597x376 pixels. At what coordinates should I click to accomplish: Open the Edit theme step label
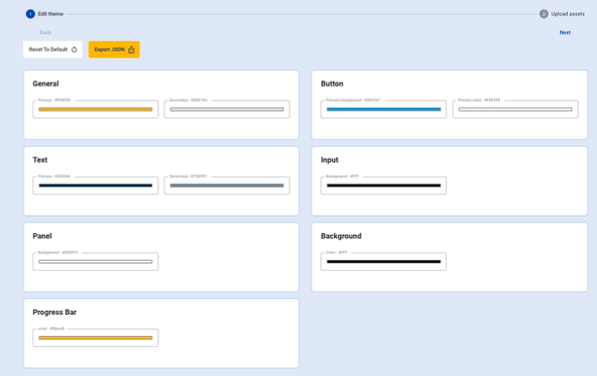coord(50,14)
